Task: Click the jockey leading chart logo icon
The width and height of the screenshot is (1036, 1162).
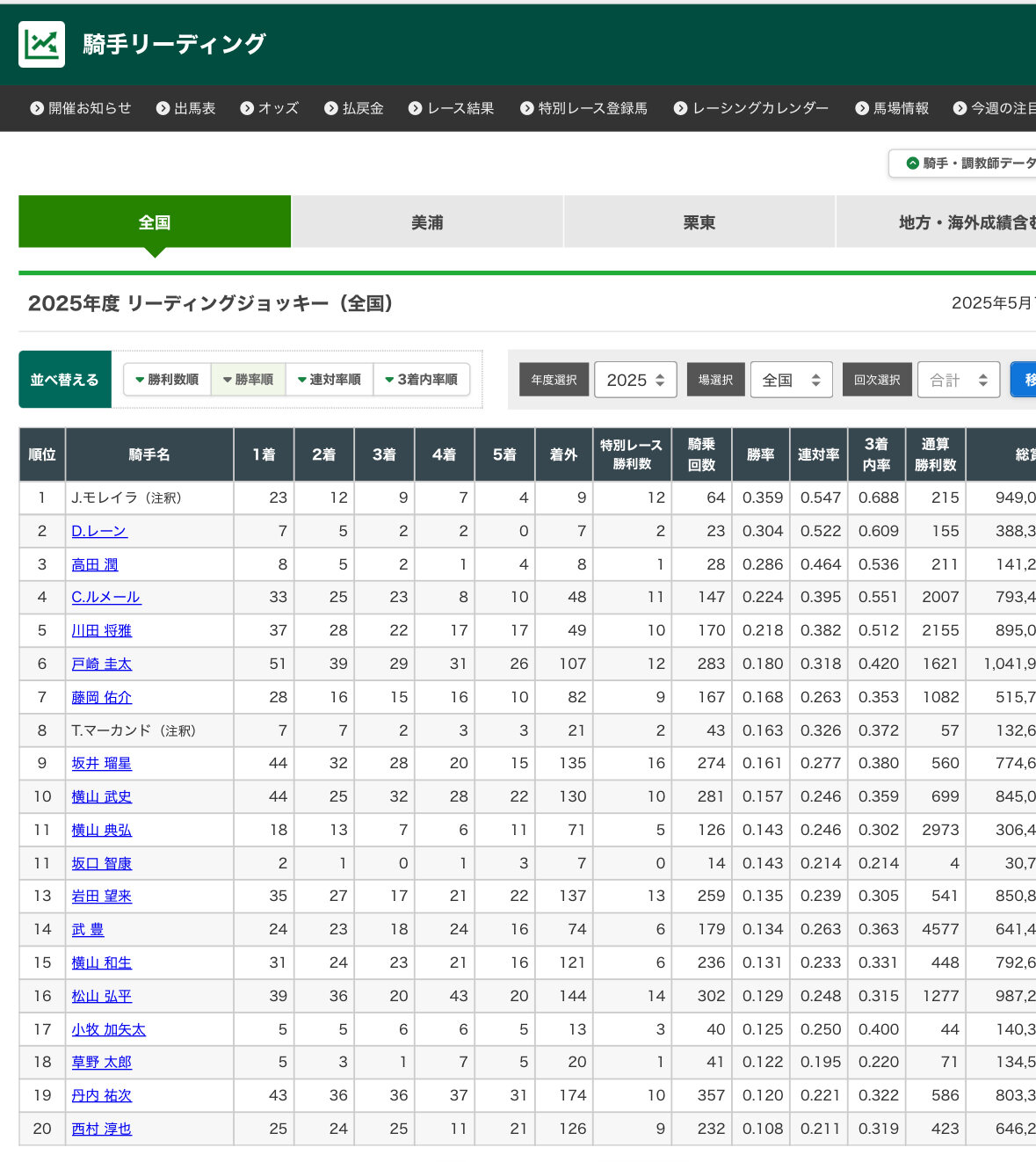Action: coord(41,44)
